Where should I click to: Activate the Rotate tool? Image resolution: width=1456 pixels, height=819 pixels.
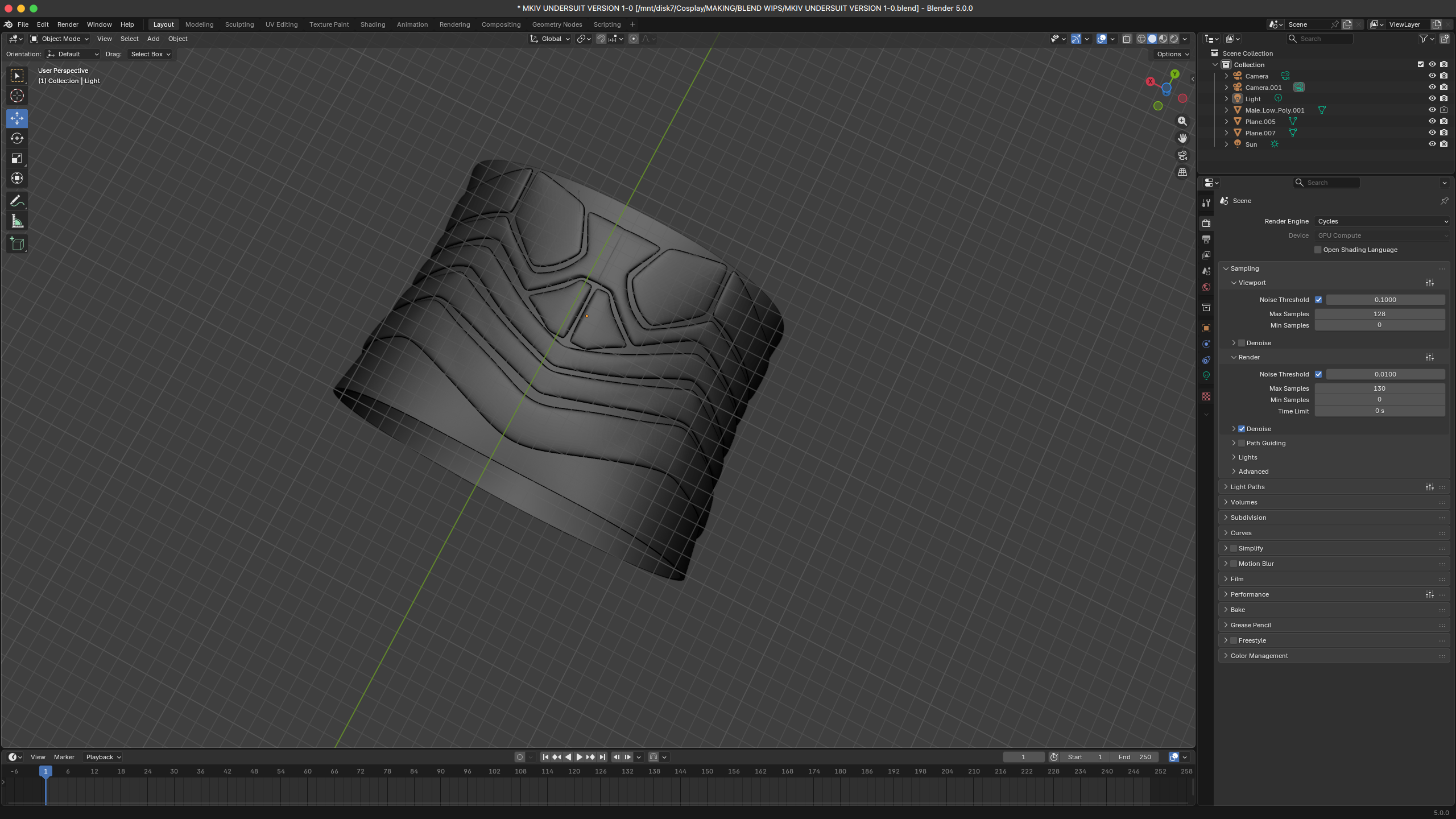tap(17, 138)
